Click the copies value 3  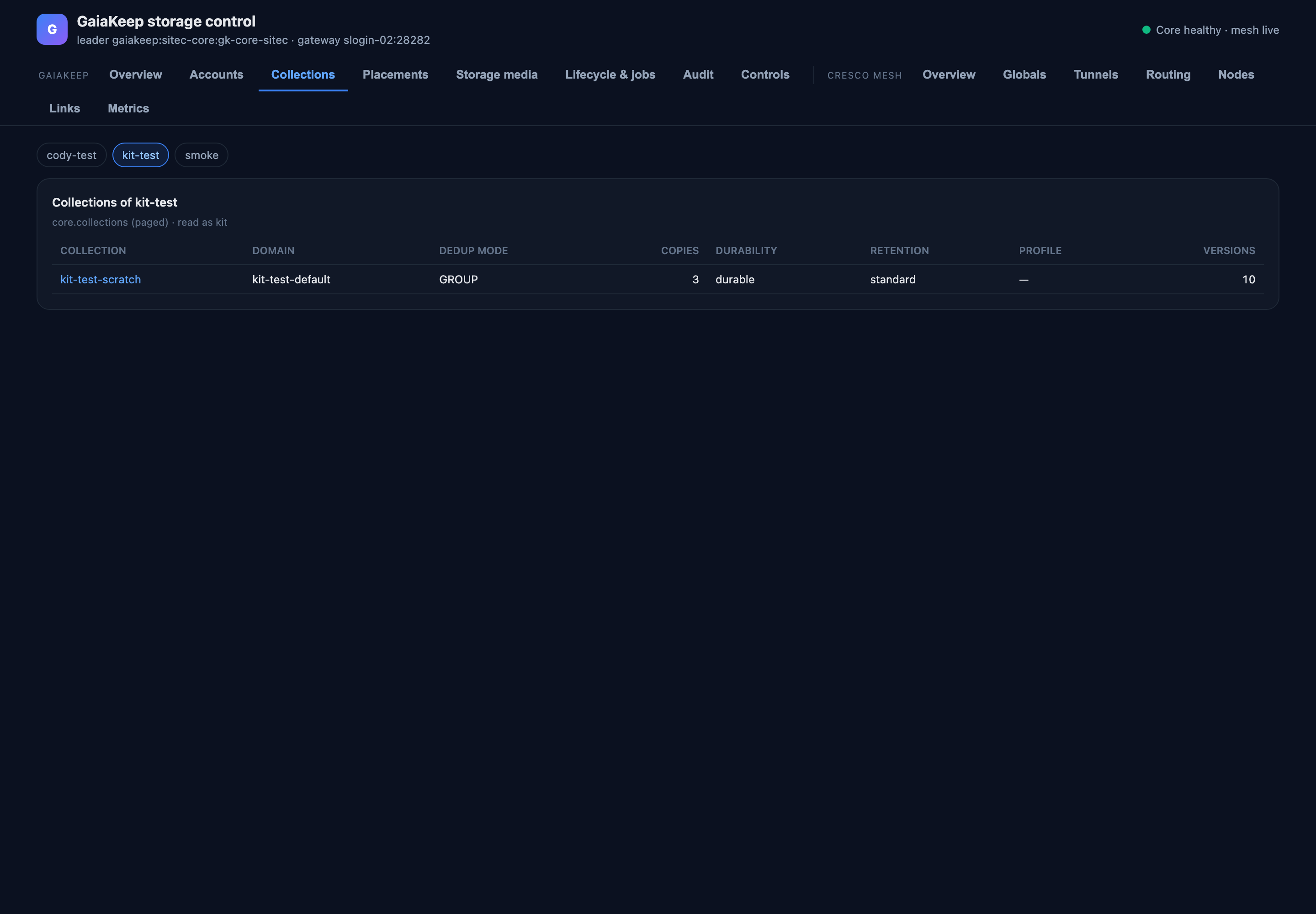click(x=696, y=280)
